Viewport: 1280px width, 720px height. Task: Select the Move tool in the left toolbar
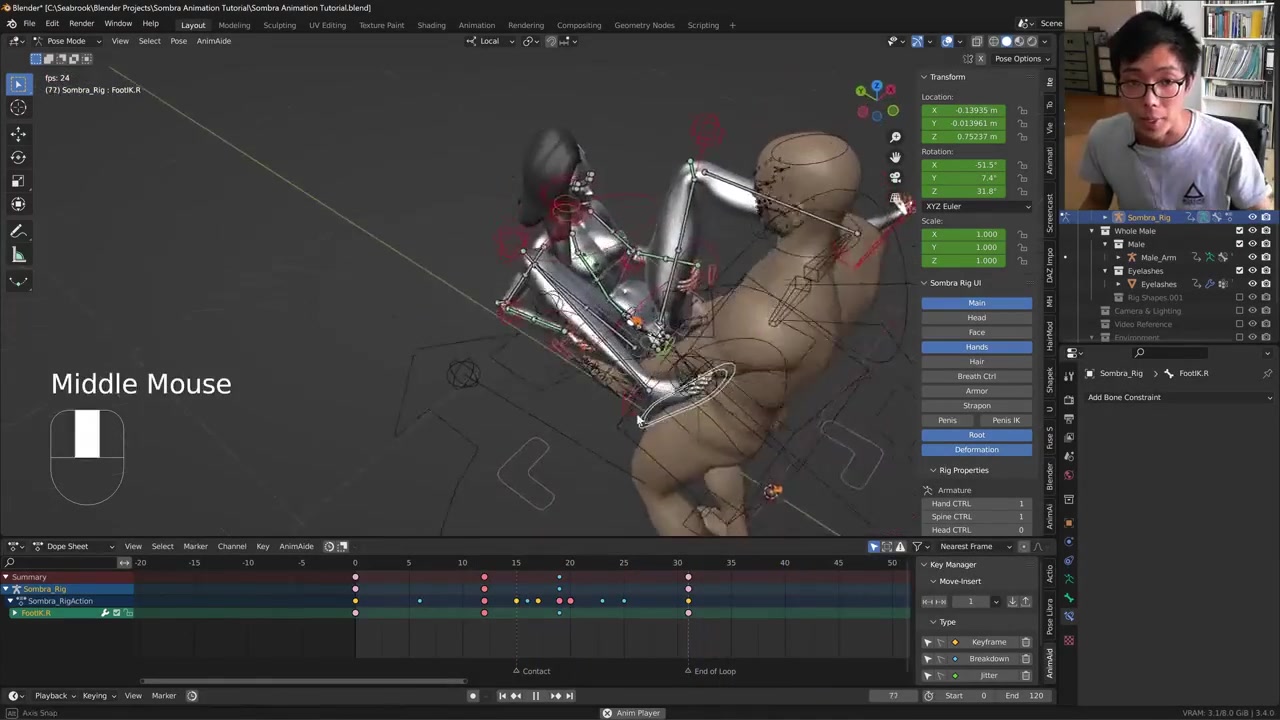[18, 133]
